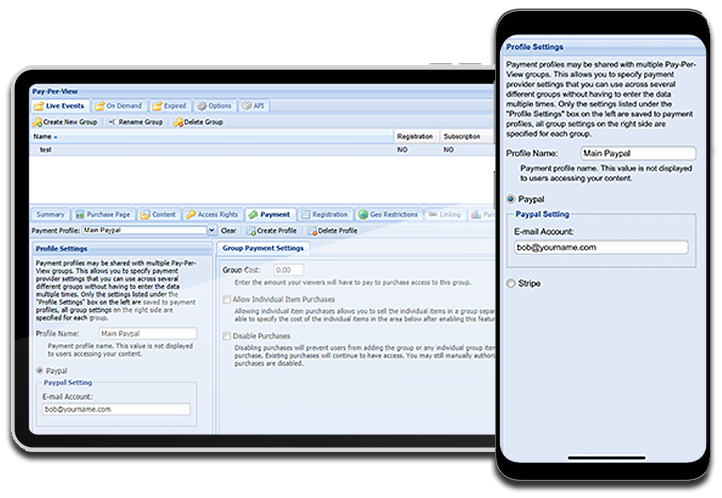
Task: Open the Linking tab
Action: point(445,214)
